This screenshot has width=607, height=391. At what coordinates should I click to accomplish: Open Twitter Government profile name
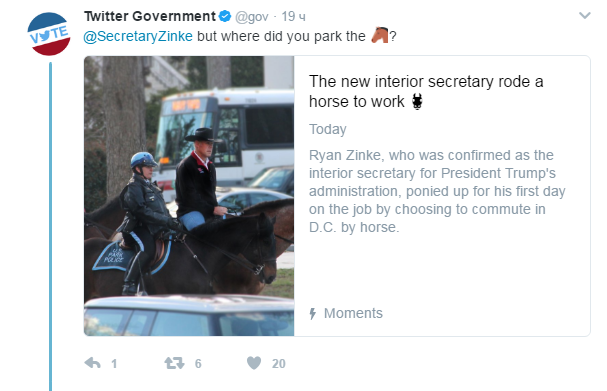tap(150, 16)
